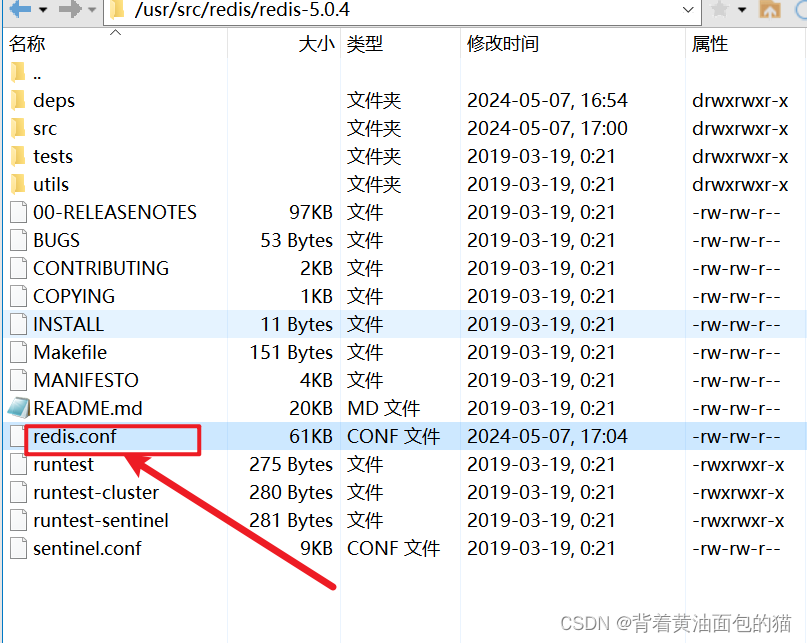The image size is (807, 643).
Task: Click the sentinel.conf file icon
Action: tap(19, 548)
